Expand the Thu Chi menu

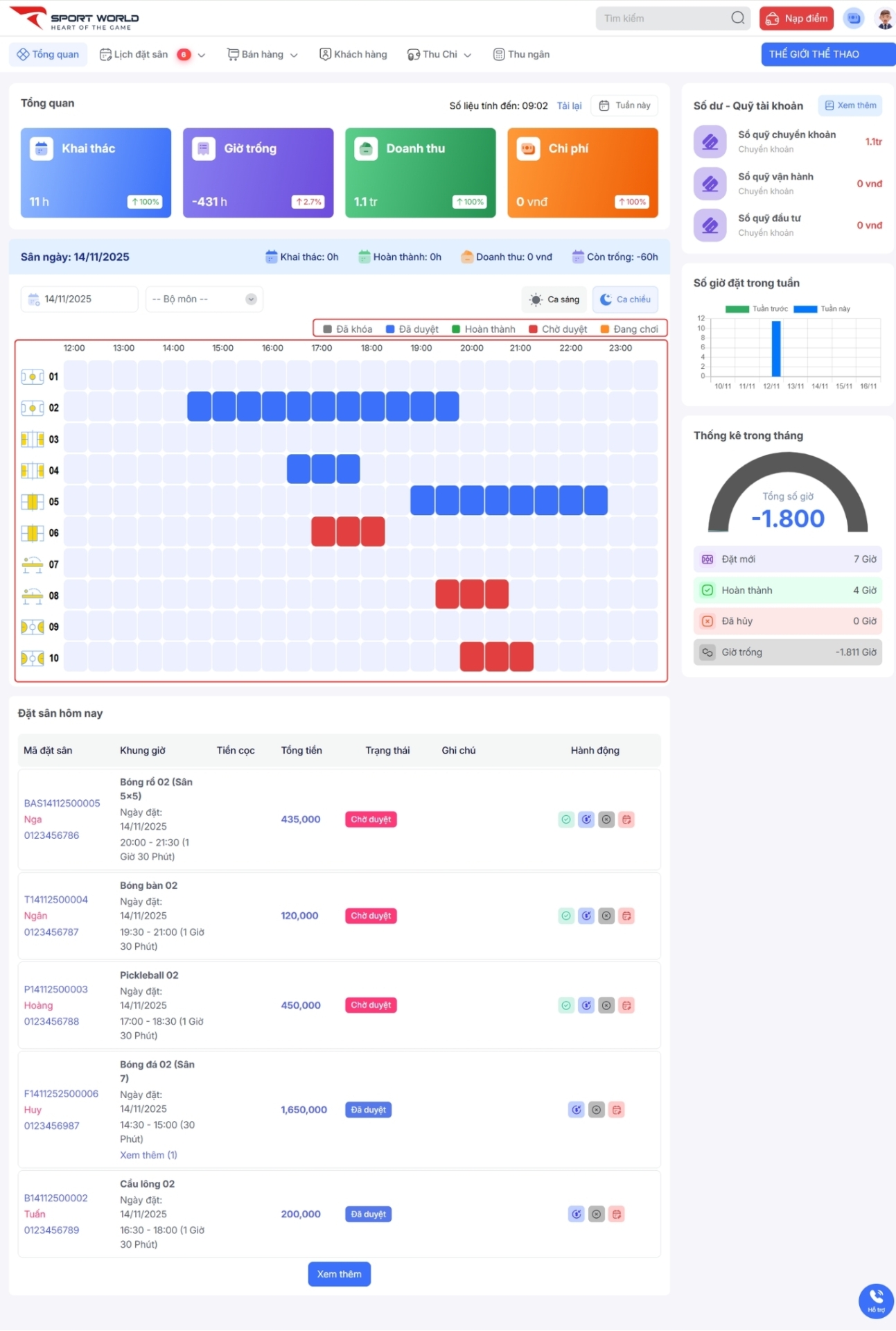439,55
